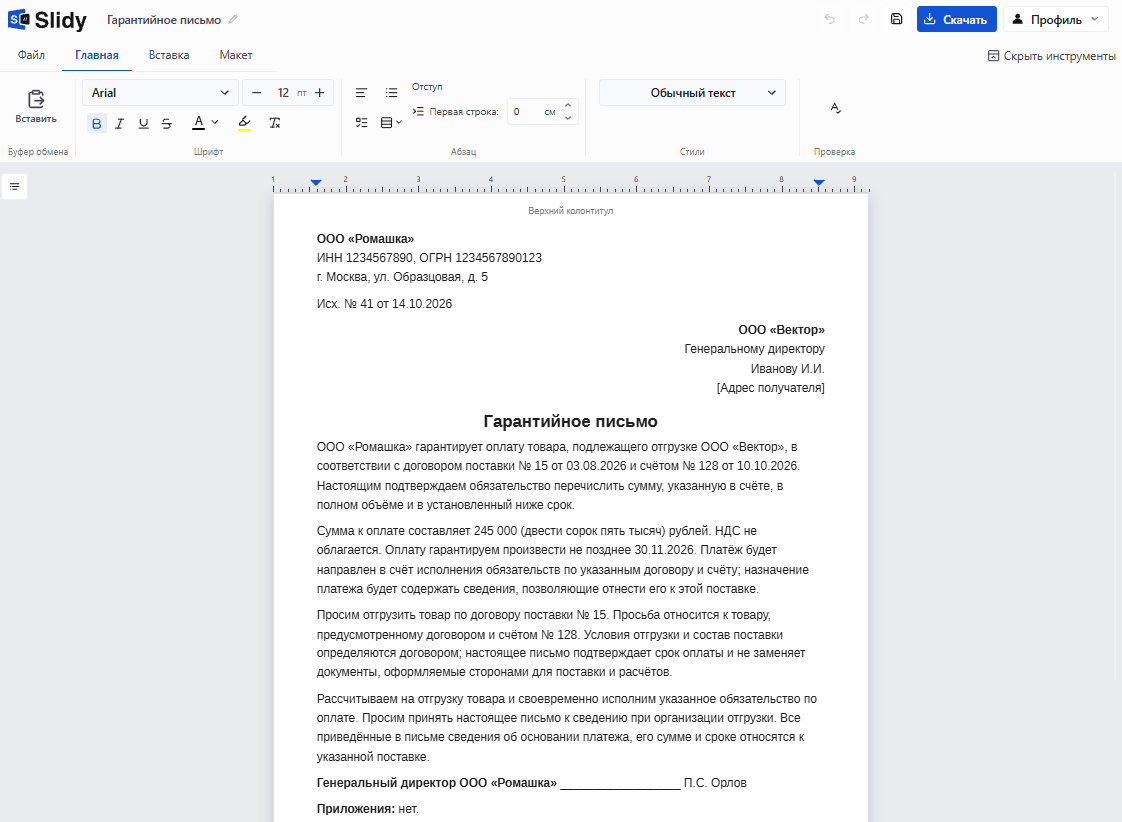The width and height of the screenshot is (1122, 822).
Task: Click the word Приложения:
Action: click(x=356, y=809)
